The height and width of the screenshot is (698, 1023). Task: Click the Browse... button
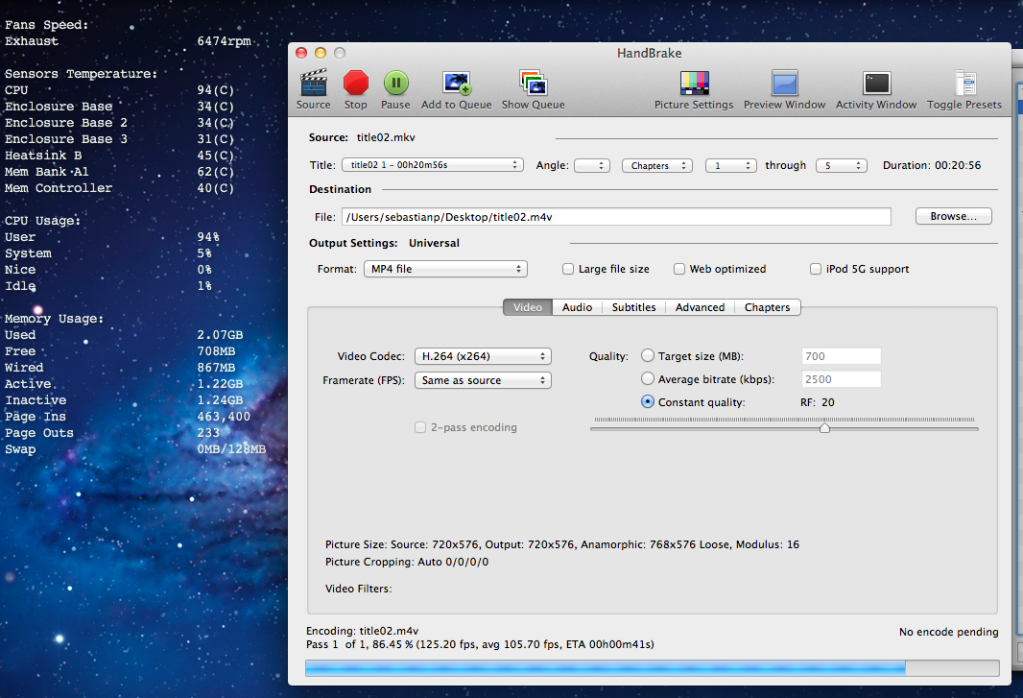point(953,216)
